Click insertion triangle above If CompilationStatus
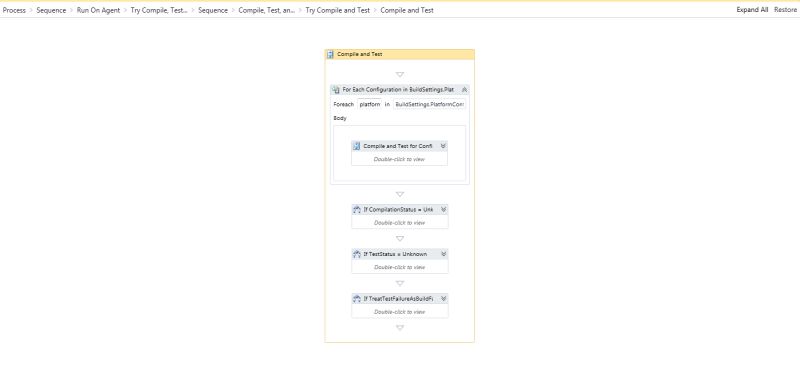Image resolution: width=800 pixels, height=376 pixels. click(400, 194)
